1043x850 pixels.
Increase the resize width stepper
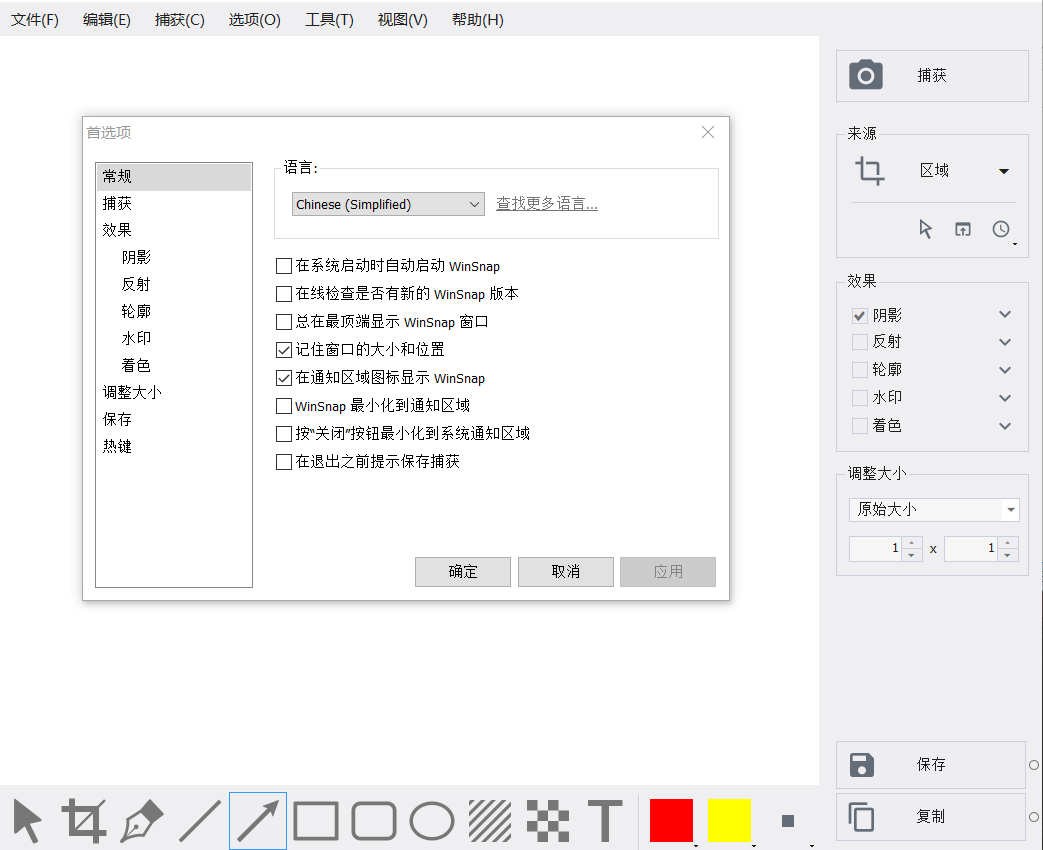(912, 543)
